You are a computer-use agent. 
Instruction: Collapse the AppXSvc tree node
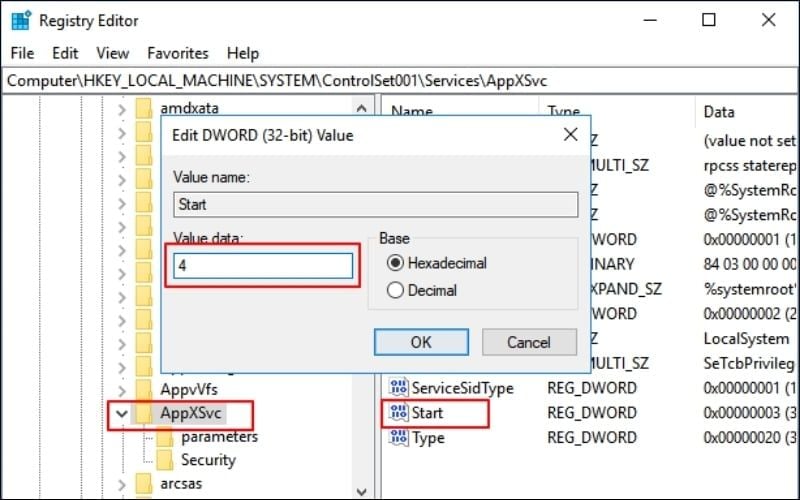click(122, 413)
